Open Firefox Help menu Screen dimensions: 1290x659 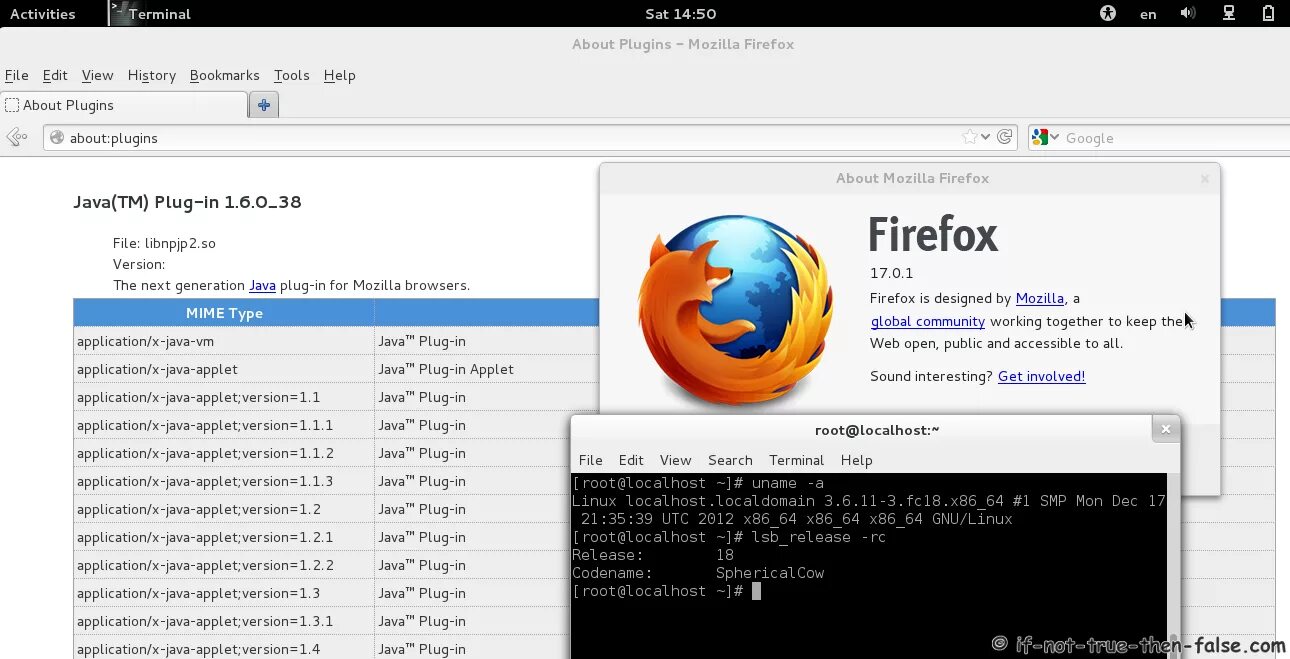point(340,75)
